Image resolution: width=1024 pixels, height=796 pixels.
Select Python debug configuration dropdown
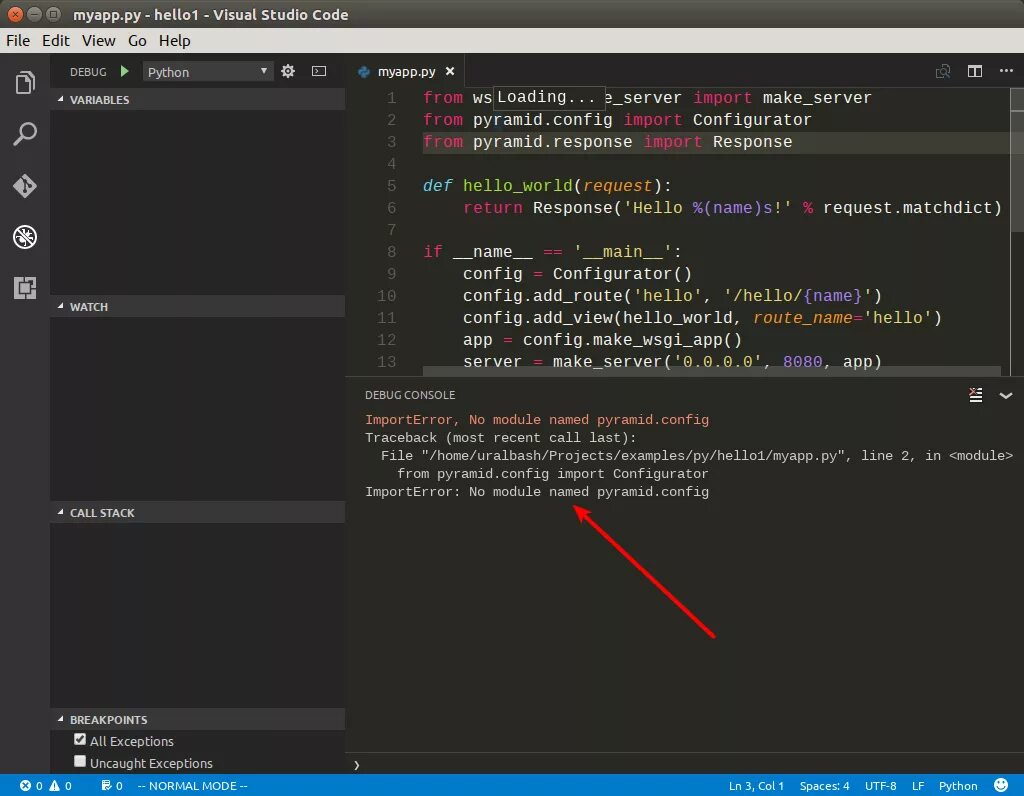coord(207,72)
